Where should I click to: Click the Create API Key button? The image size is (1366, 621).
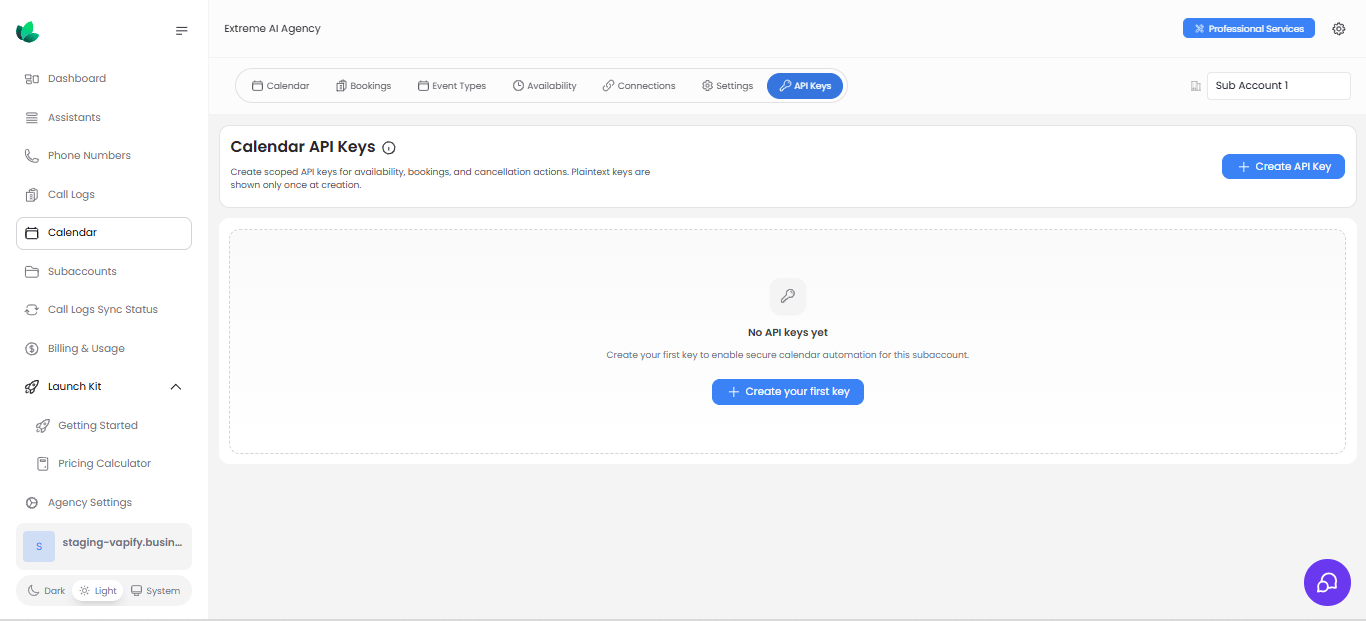coord(1283,167)
